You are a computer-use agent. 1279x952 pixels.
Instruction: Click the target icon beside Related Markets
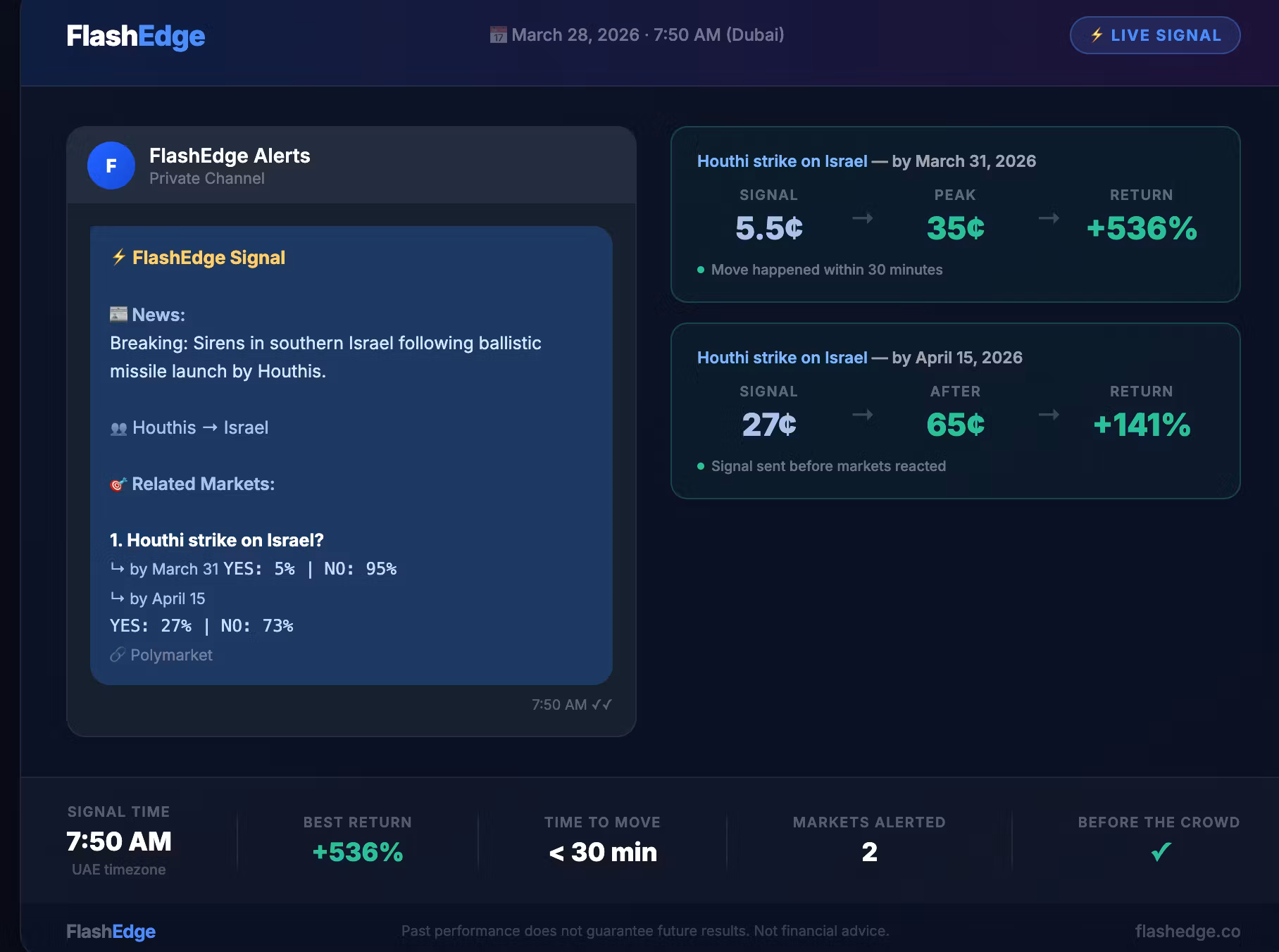(118, 484)
